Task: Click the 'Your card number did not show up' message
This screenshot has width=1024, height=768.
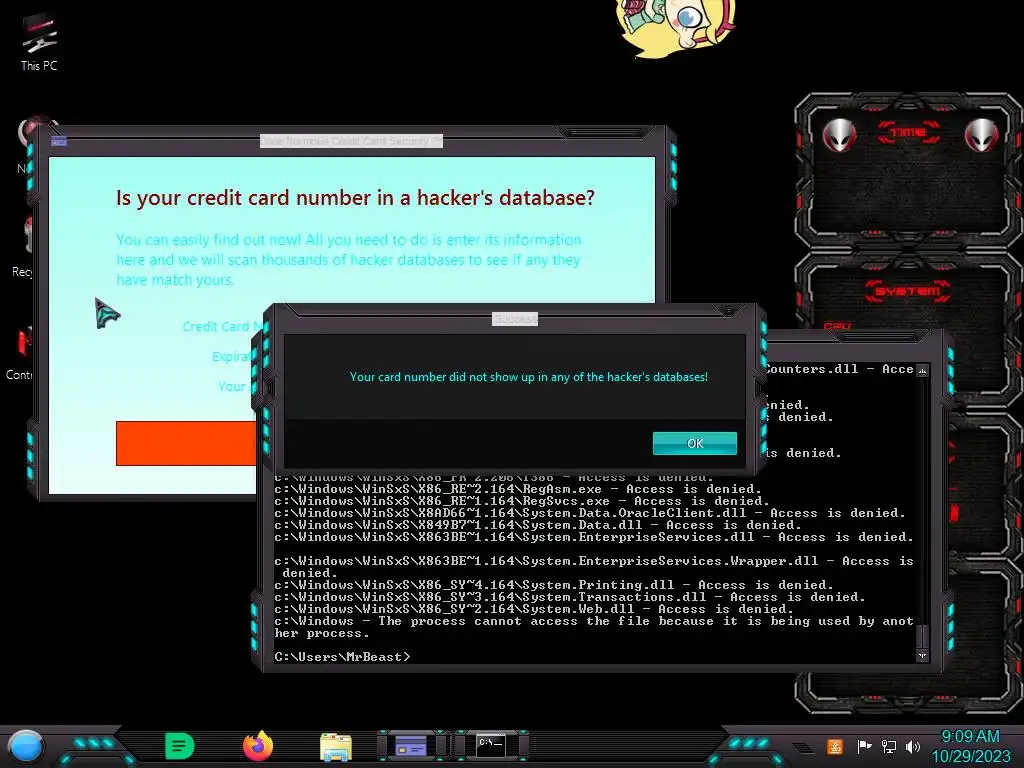Action: (528, 377)
